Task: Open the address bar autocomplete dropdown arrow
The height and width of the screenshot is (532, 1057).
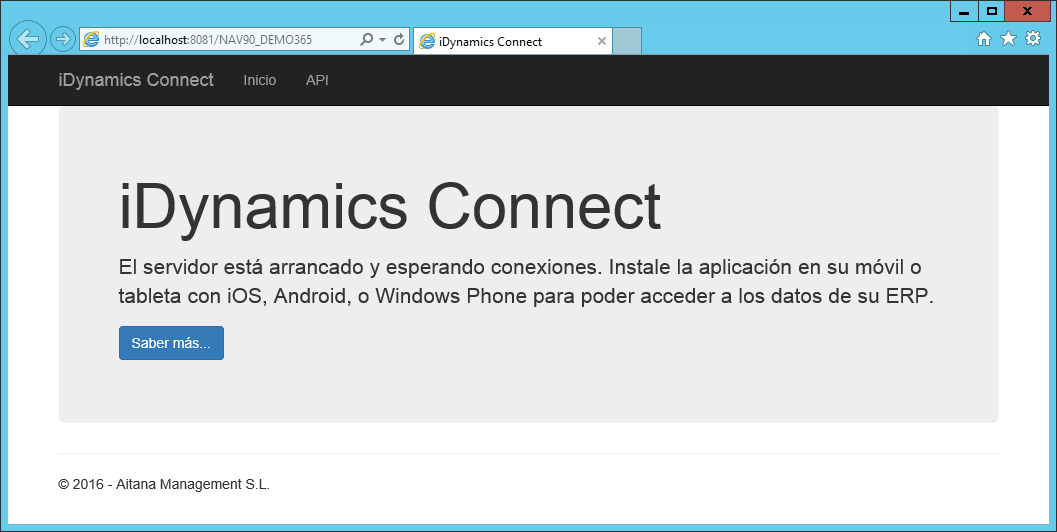Action: point(382,40)
